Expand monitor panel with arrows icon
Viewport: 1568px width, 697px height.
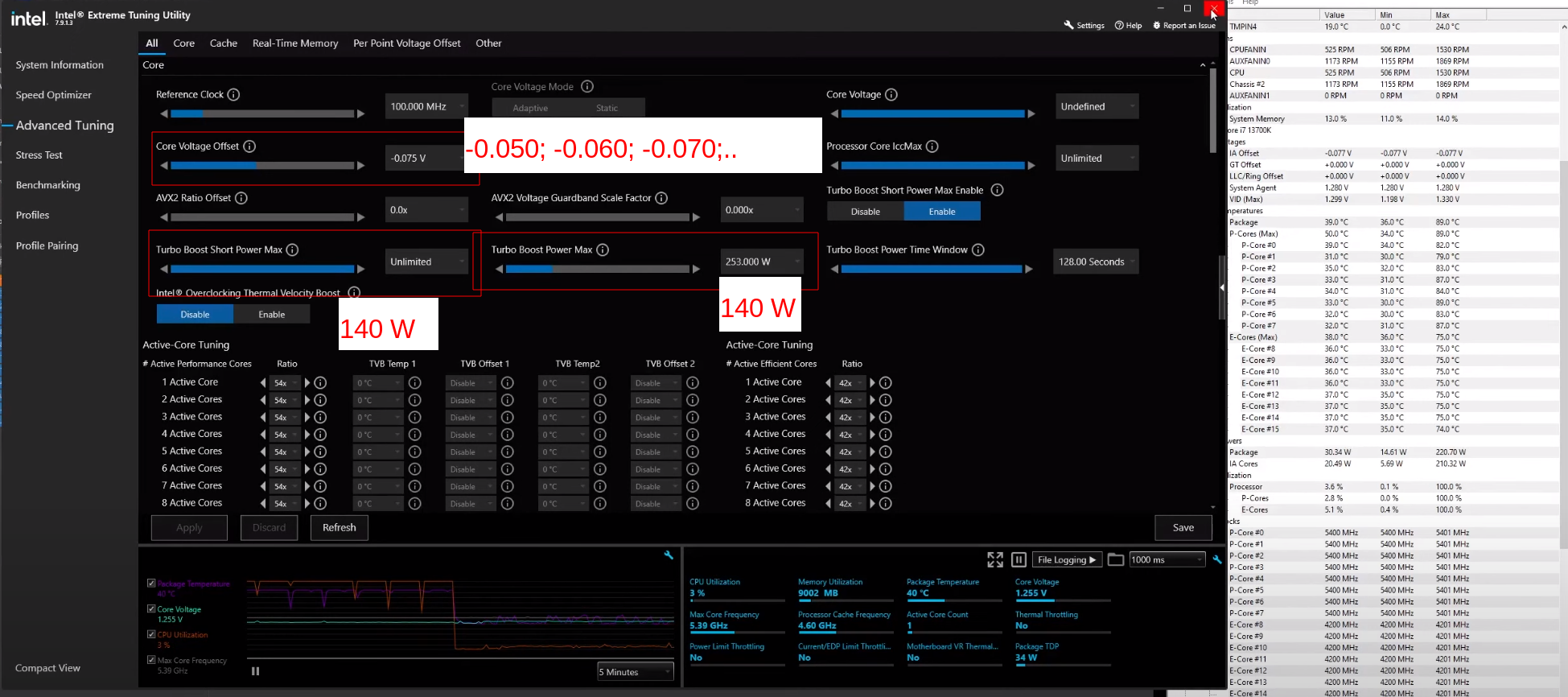coord(995,559)
